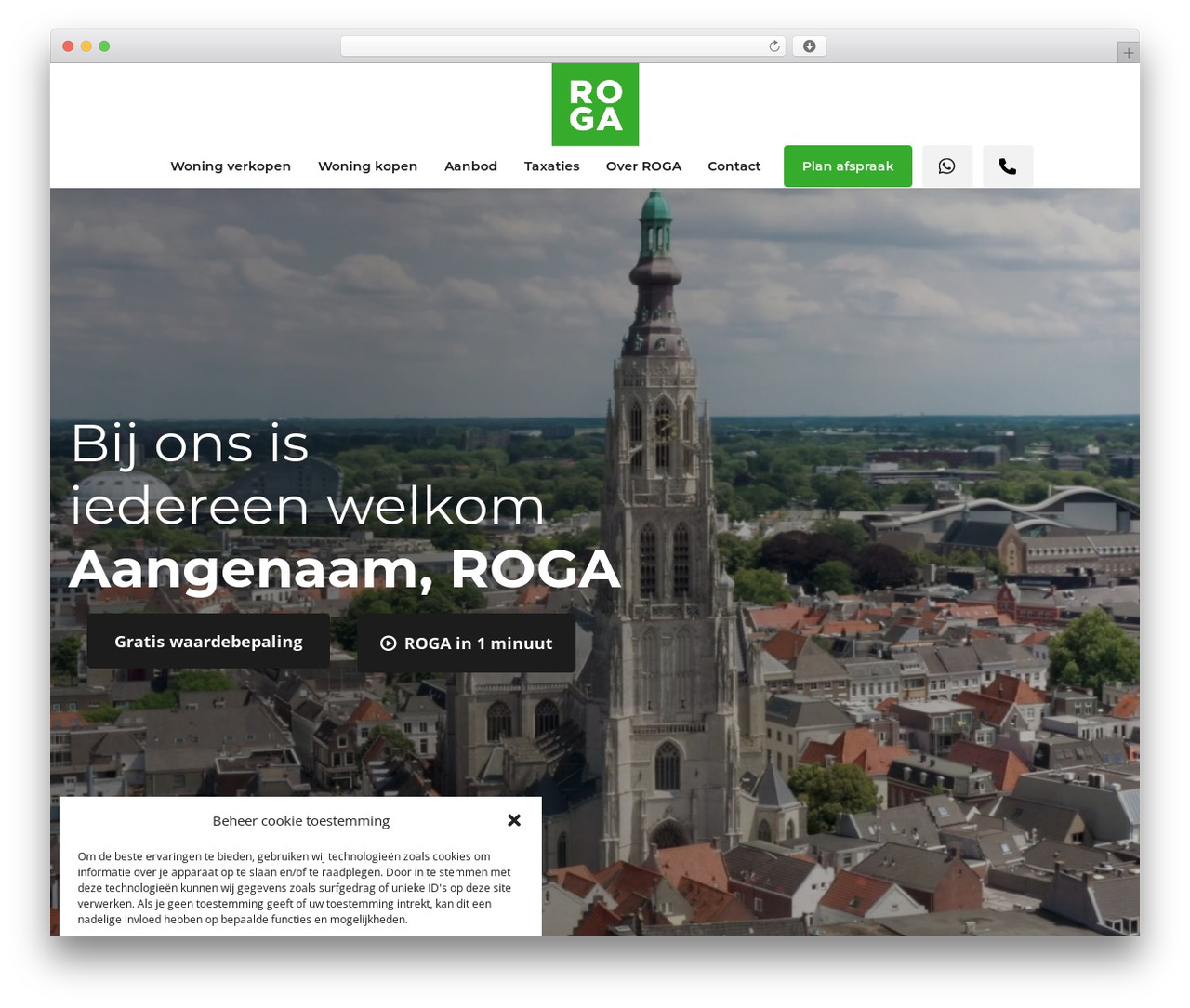
Task: Open the Woning verkopen menu
Action: 231,166
